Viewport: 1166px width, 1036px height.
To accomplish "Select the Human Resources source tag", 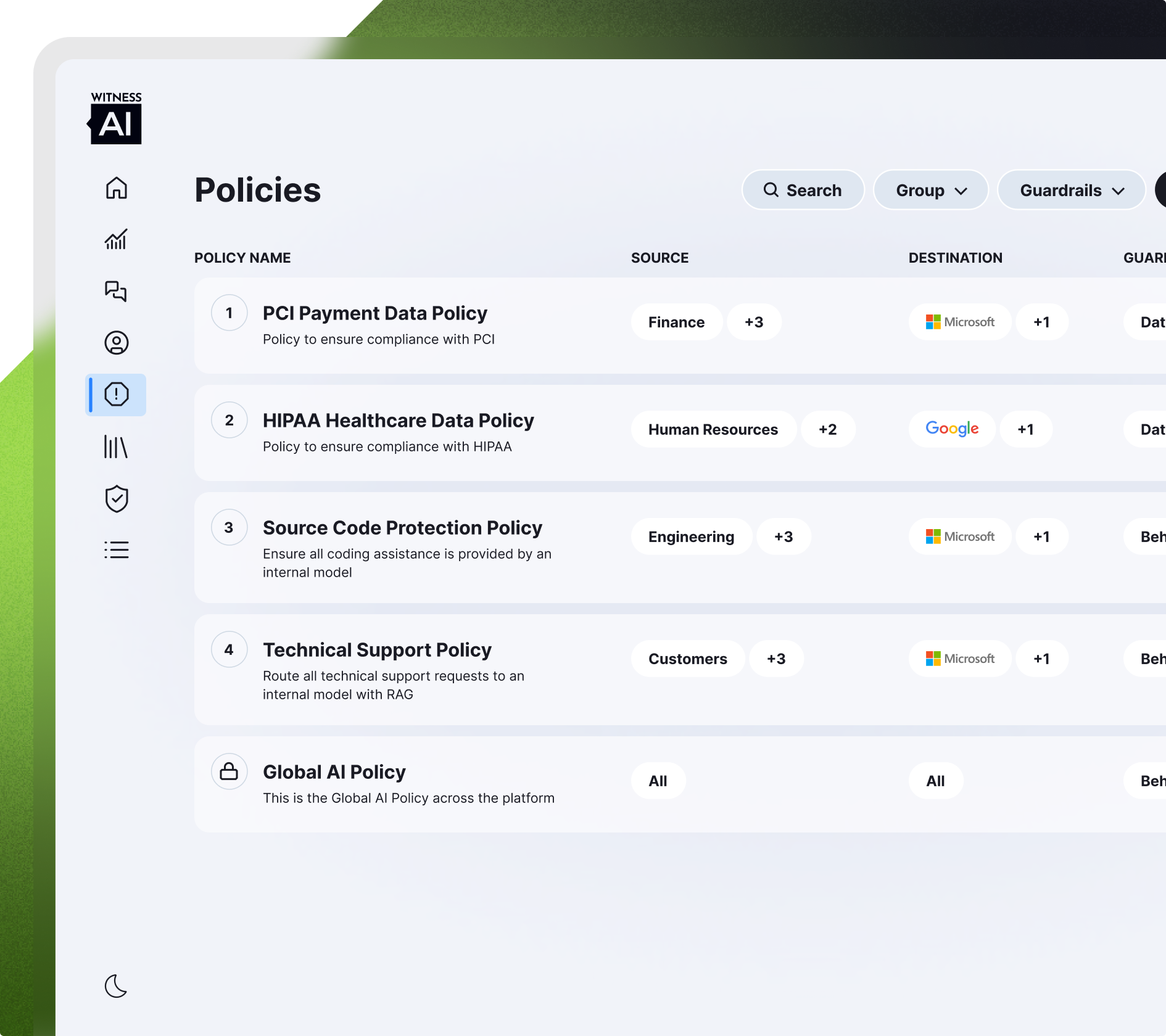I will click(x=713, y=430).
